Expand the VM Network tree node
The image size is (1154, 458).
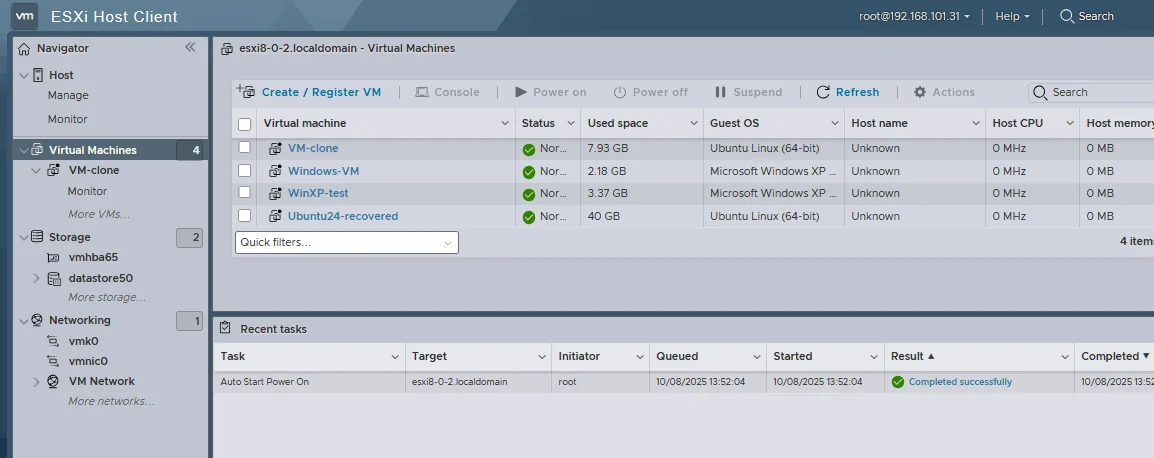pyautogui.click(x=36, y=381)
